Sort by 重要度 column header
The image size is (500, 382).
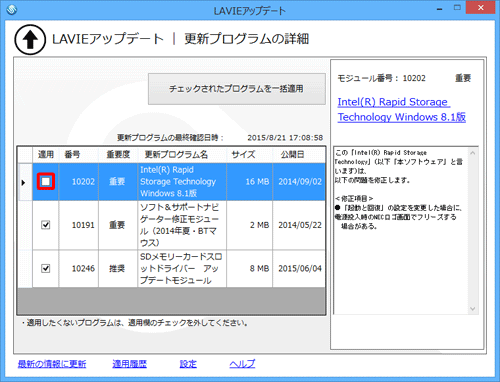click(118, 155)
